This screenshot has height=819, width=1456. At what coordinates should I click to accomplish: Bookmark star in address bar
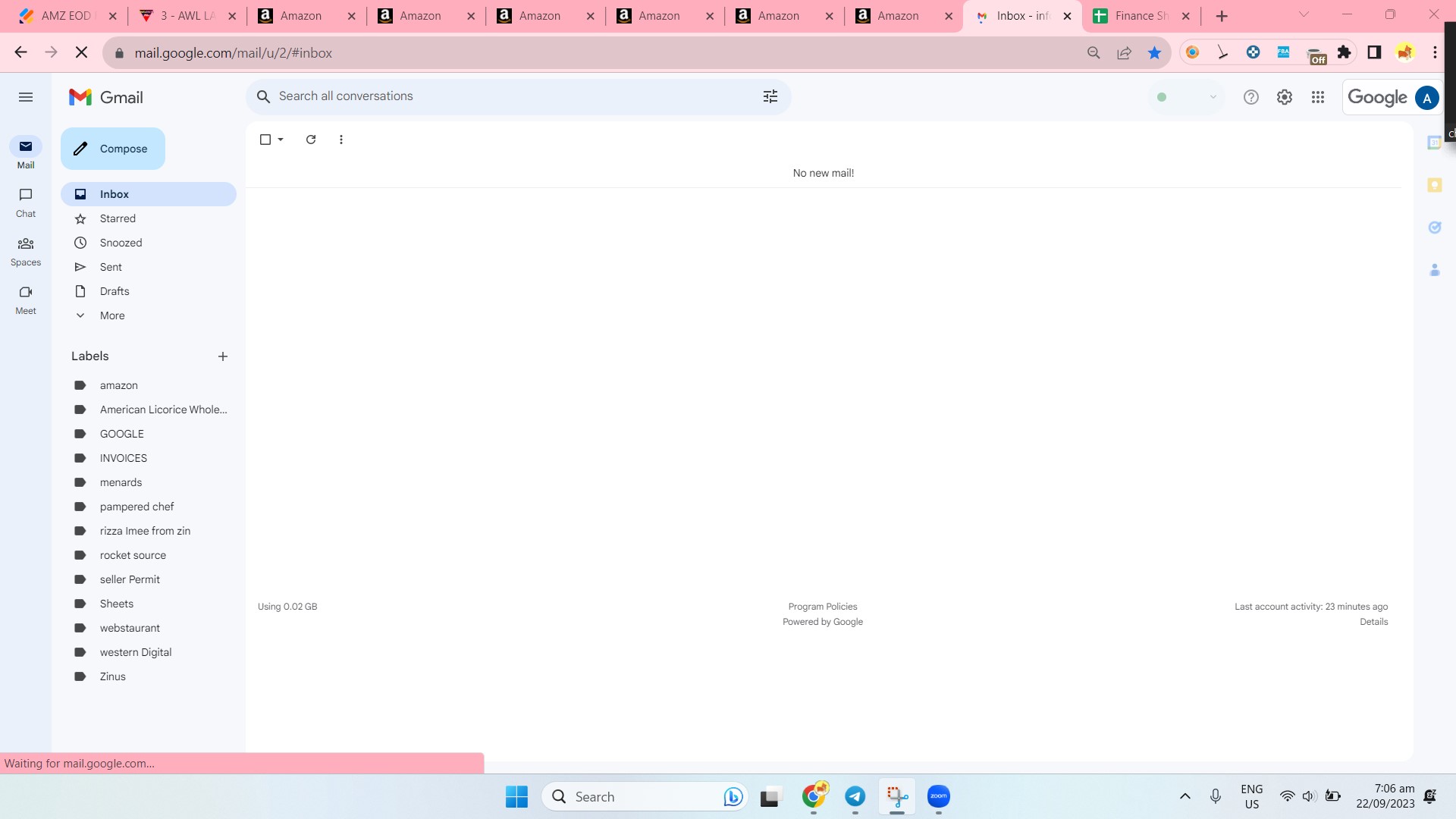pos(1154,52)
